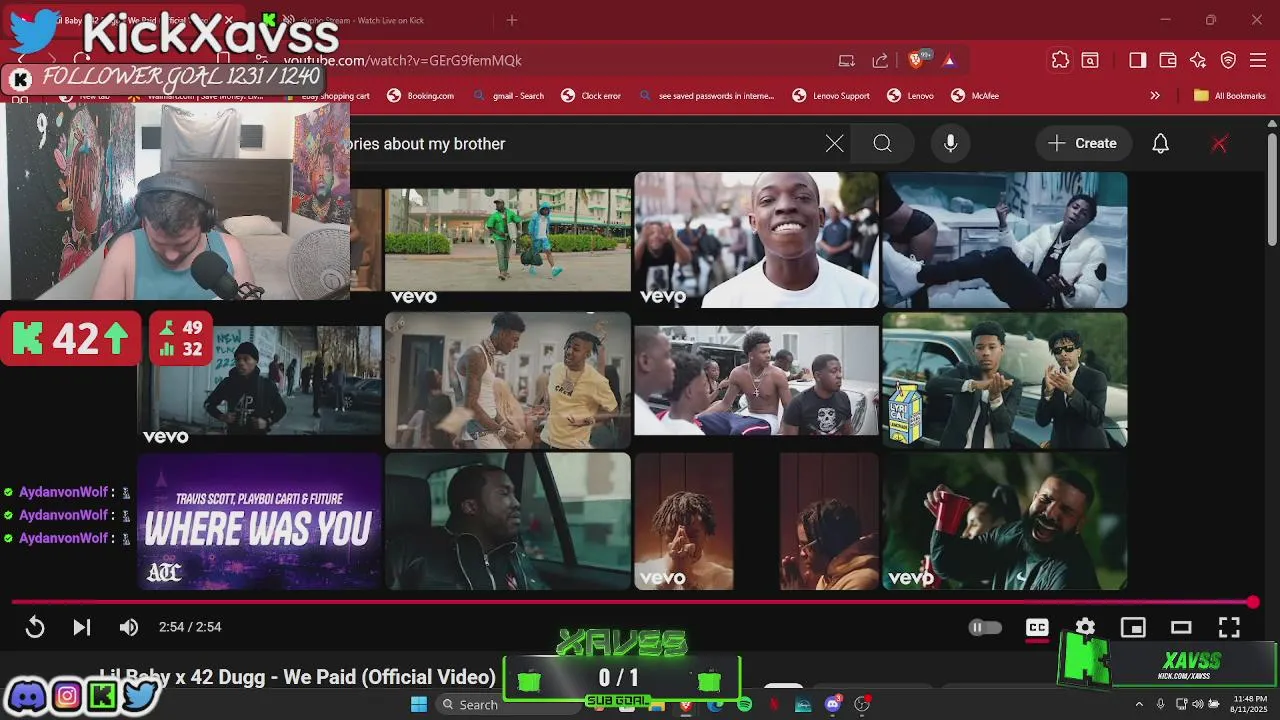Open the volume icon in system tray
Screen dimensions: 1280x720
point(1197,704)
